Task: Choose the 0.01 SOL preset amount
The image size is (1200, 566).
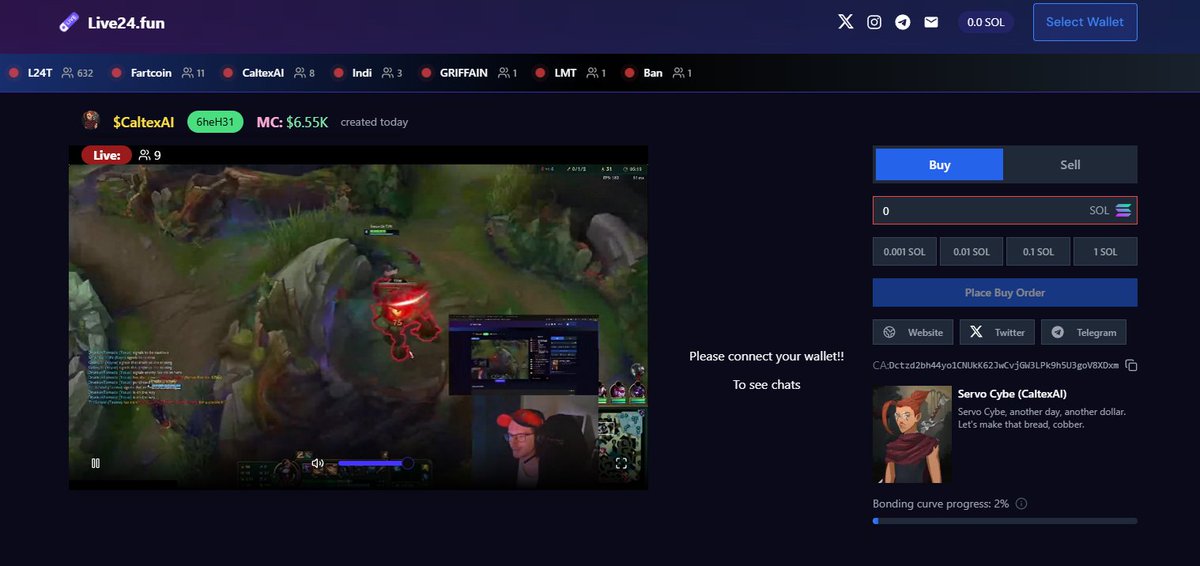Action: tap(971, 252)
